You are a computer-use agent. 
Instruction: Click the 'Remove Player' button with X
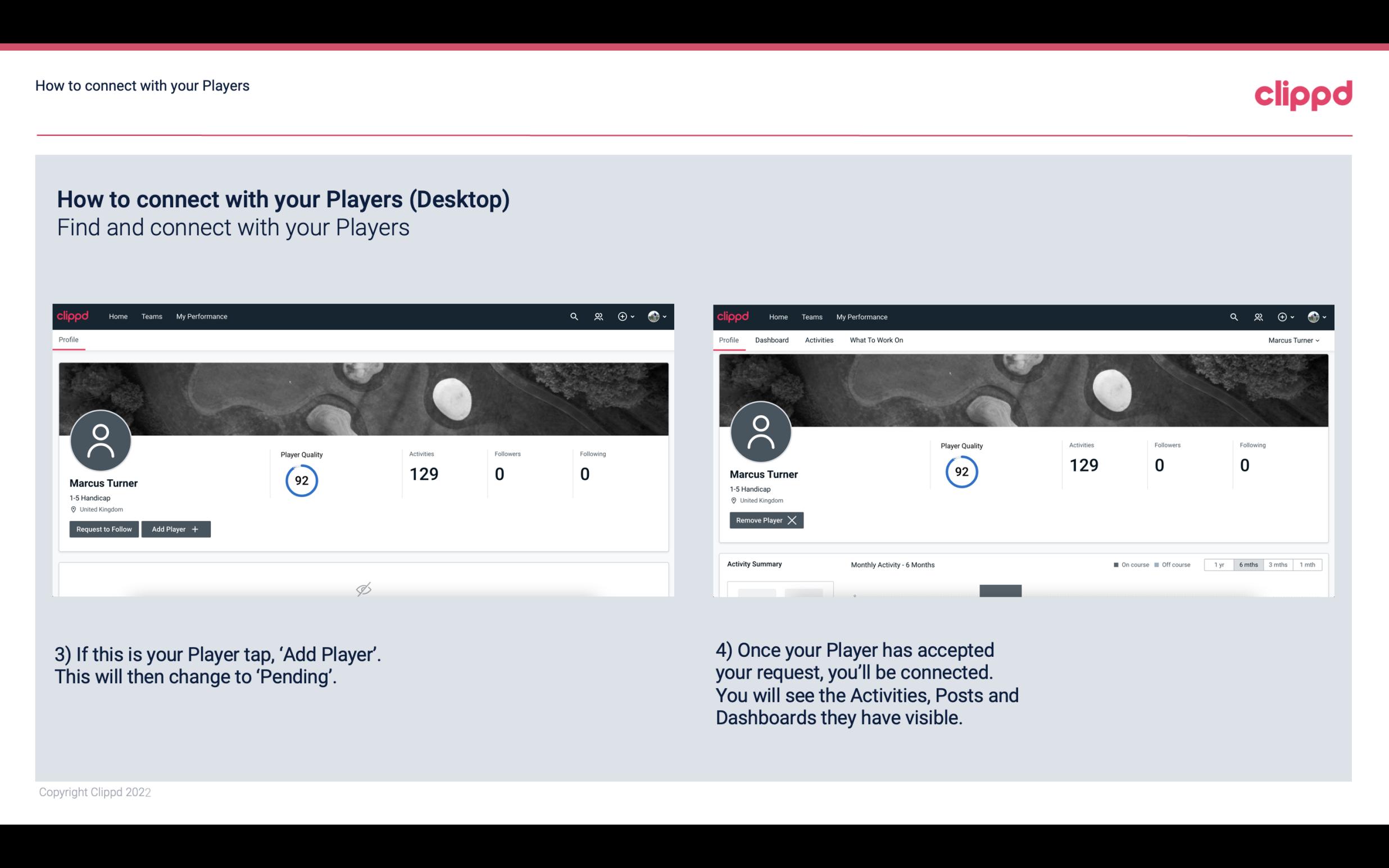[x=766, y=520]
